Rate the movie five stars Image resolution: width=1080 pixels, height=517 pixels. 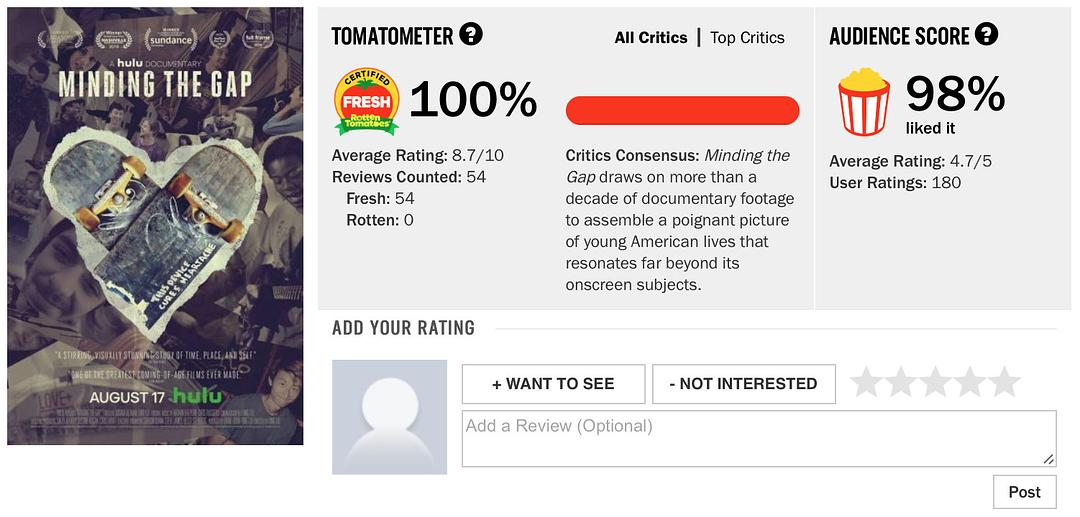tap(1004, 382)
